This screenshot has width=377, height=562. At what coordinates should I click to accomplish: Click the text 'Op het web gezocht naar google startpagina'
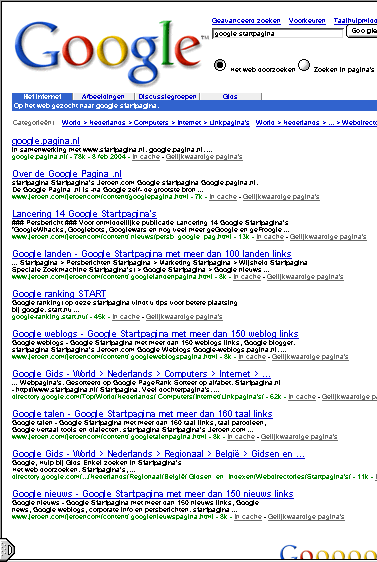pos(86,106)
